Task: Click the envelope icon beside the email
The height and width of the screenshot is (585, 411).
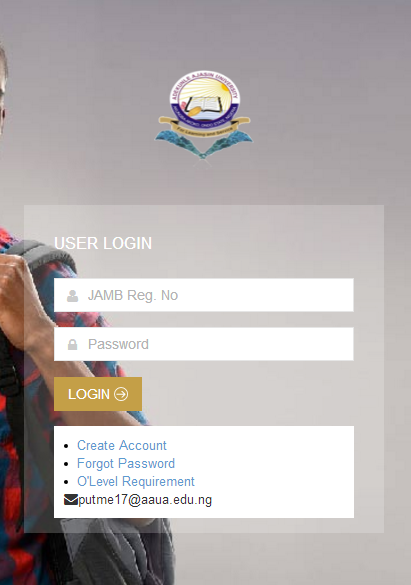Action: 70,500
